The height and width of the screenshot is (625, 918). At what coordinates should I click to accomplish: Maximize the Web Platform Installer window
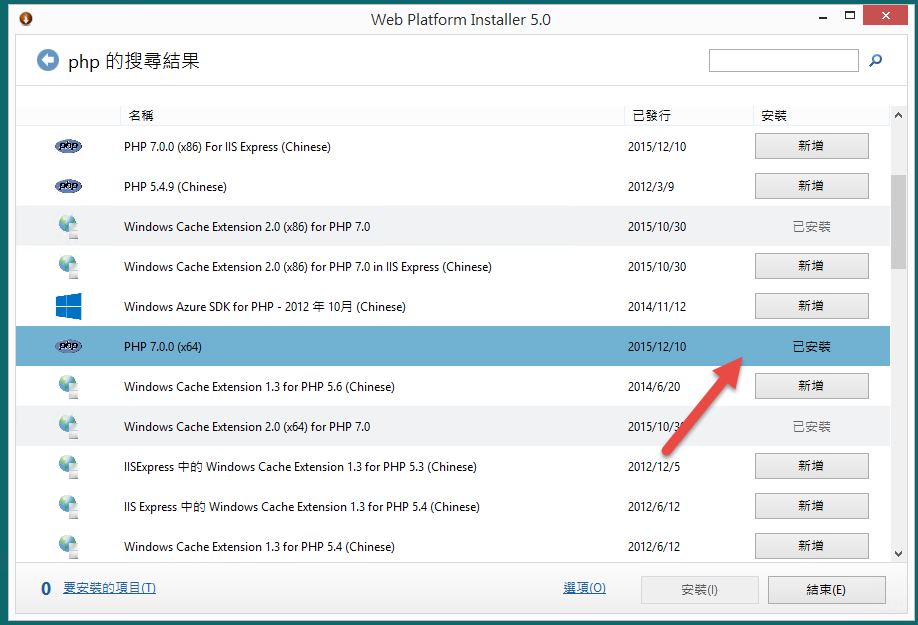tap(850, 16)
